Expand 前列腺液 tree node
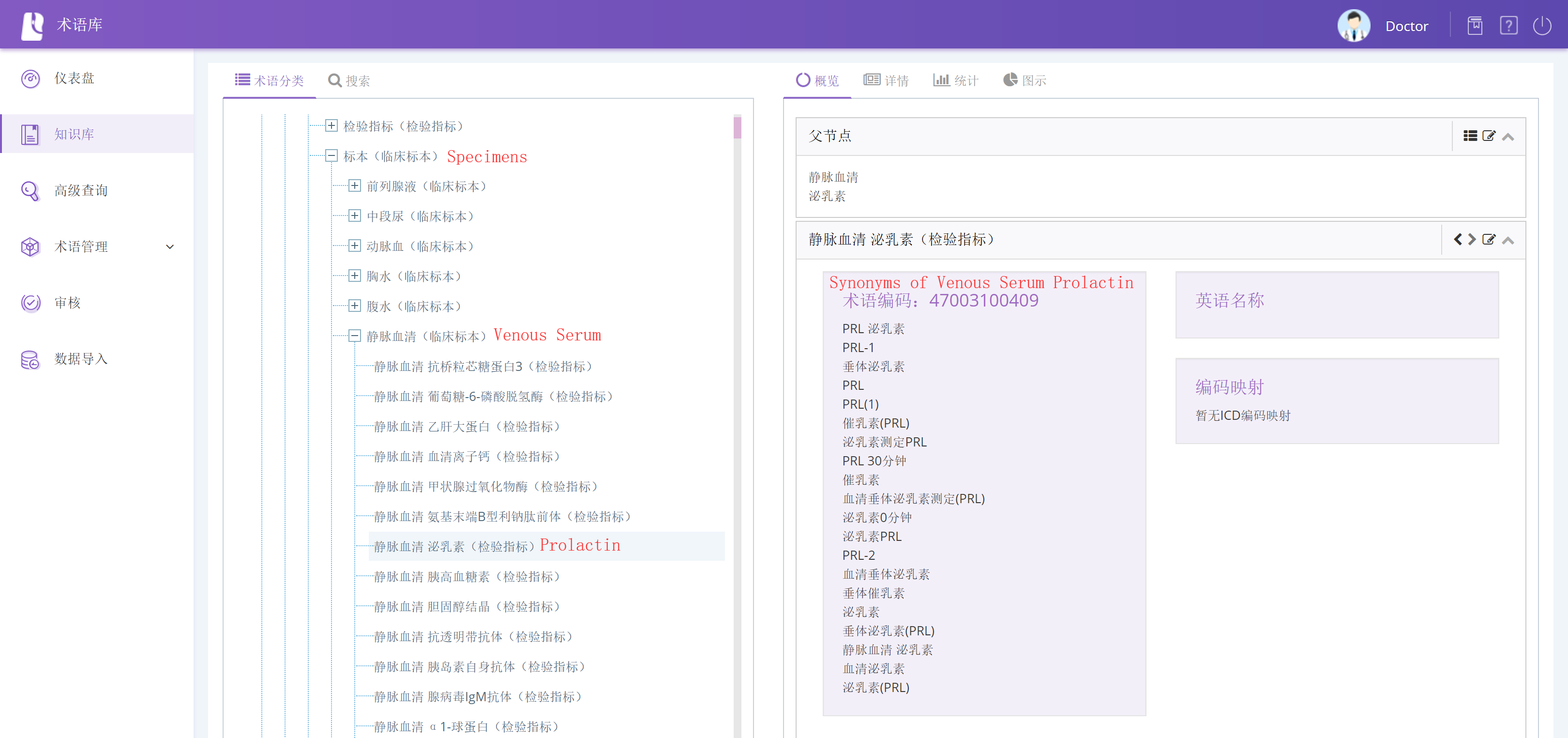The image size is (1568, 738). (x=354, y=186)
